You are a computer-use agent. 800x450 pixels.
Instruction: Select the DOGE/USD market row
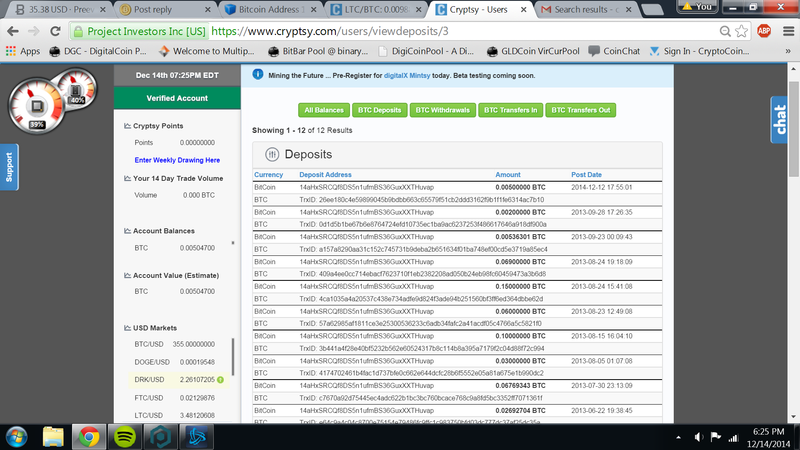[174, 362]
